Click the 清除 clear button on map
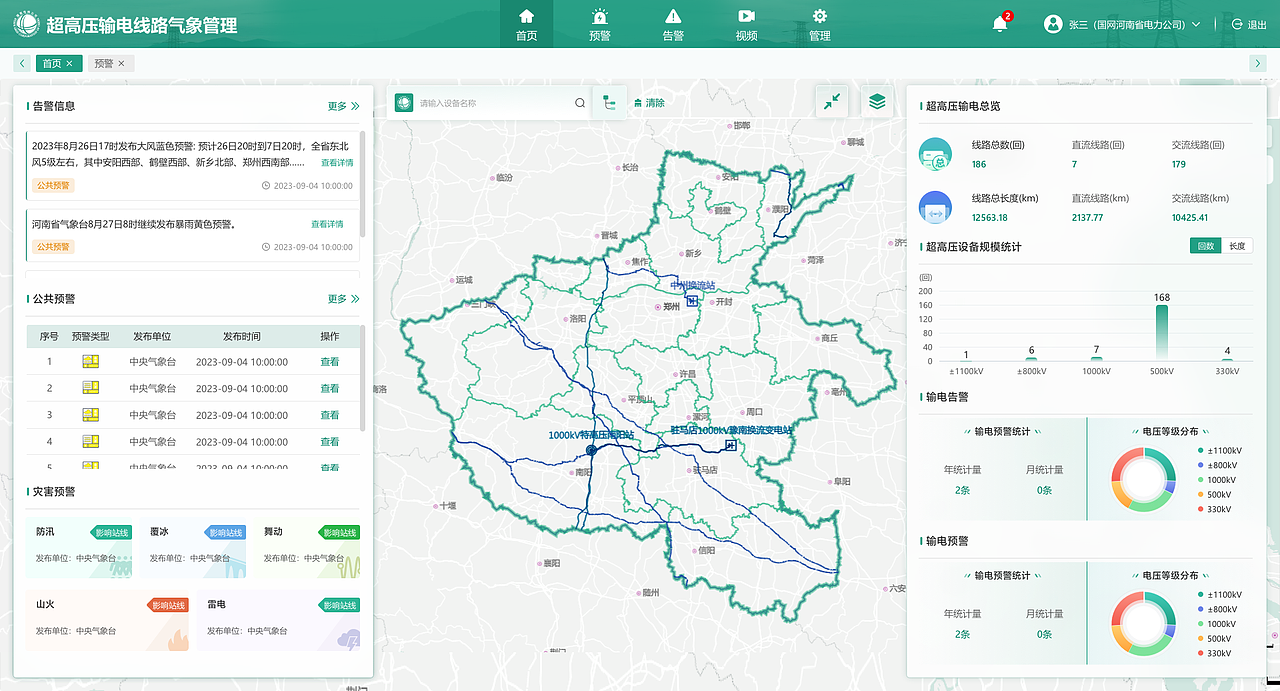1280x691 pixels. tap(649, 103)
